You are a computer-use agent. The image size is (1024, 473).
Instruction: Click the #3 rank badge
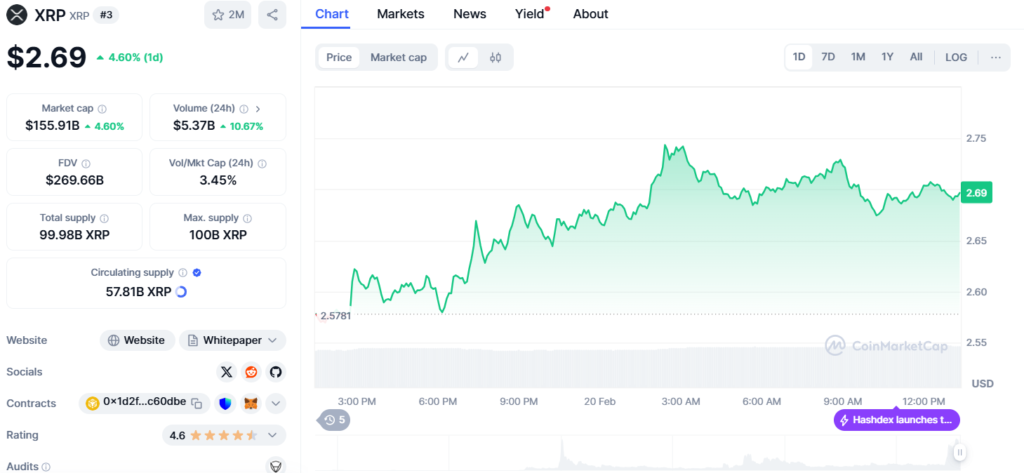click(x=106, y=15)
